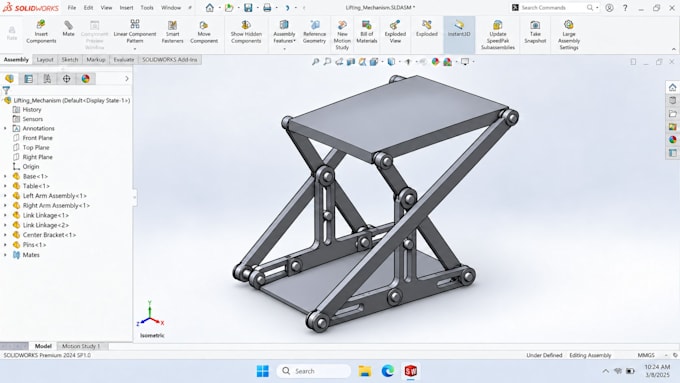Click Edit Appearance in view toolbar

[x=435, y=62]
